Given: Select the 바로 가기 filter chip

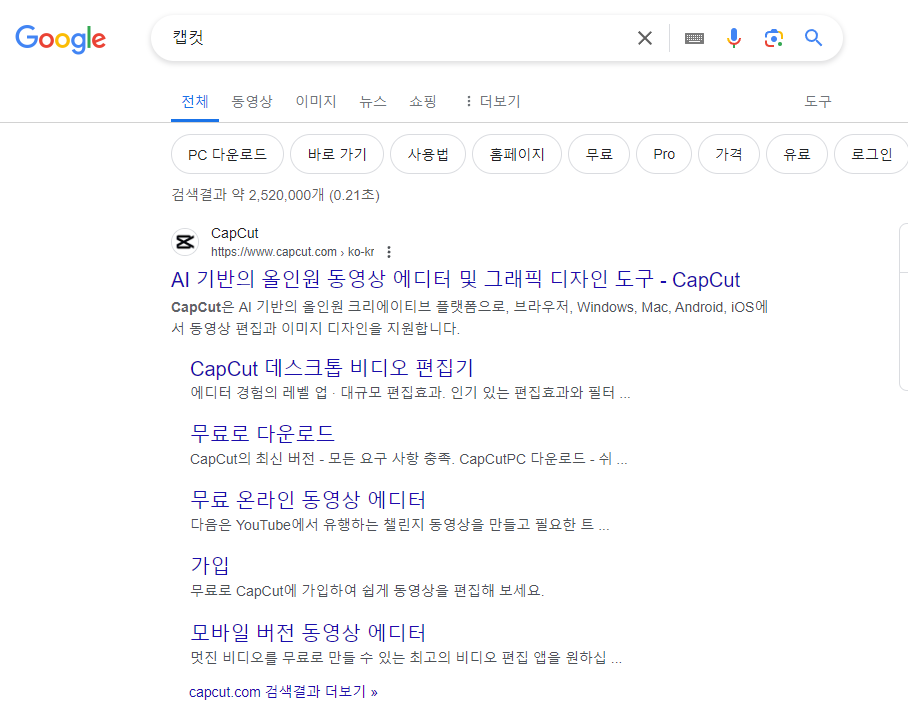Looking at the screenshot, I should pyautogui.click(x=337, y=154).
